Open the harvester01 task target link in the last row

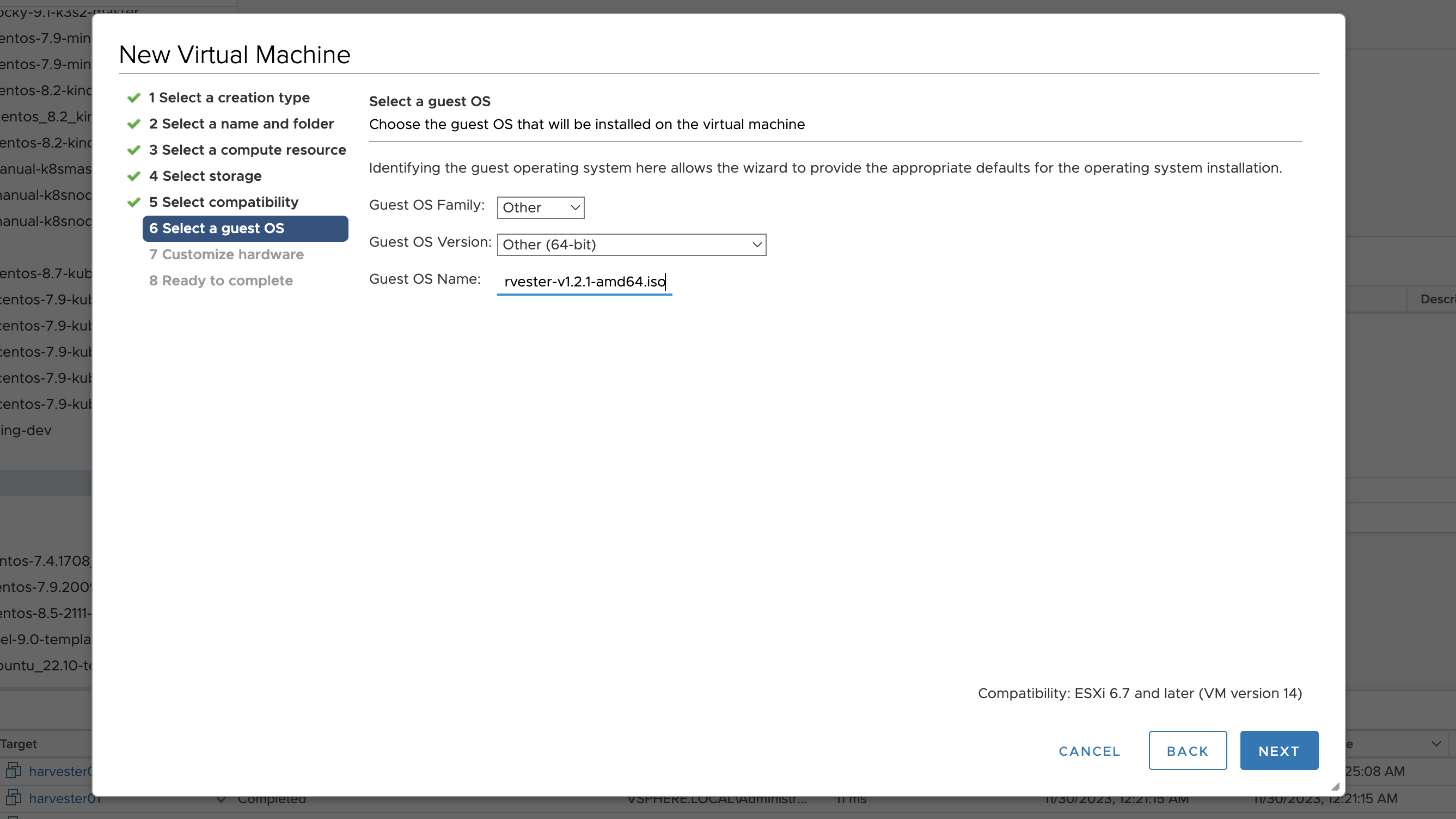tap(64, 799)
